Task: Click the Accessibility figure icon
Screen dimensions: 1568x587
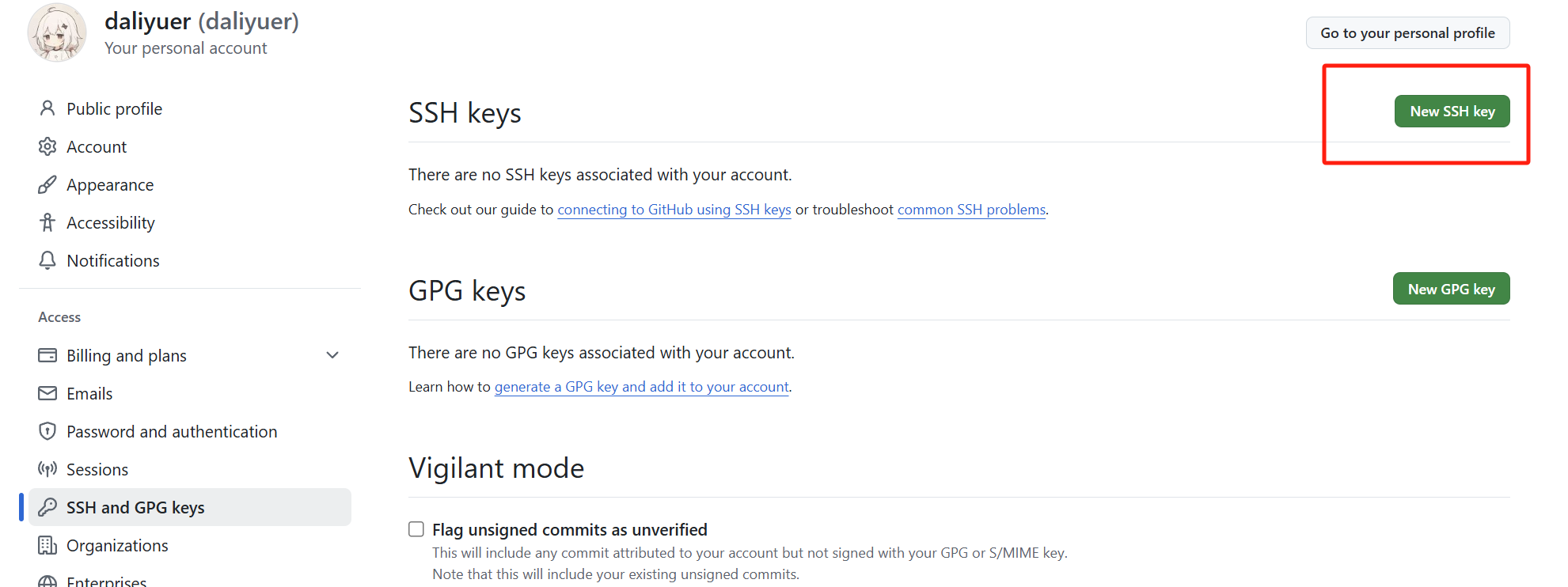Action: pyautogui.click(x=47, y=222)
